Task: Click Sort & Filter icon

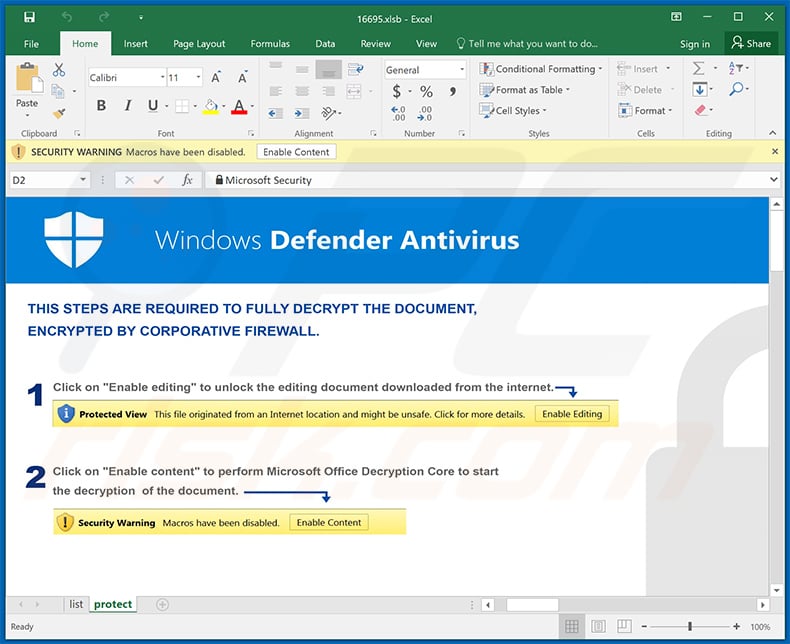Action: 736,69
